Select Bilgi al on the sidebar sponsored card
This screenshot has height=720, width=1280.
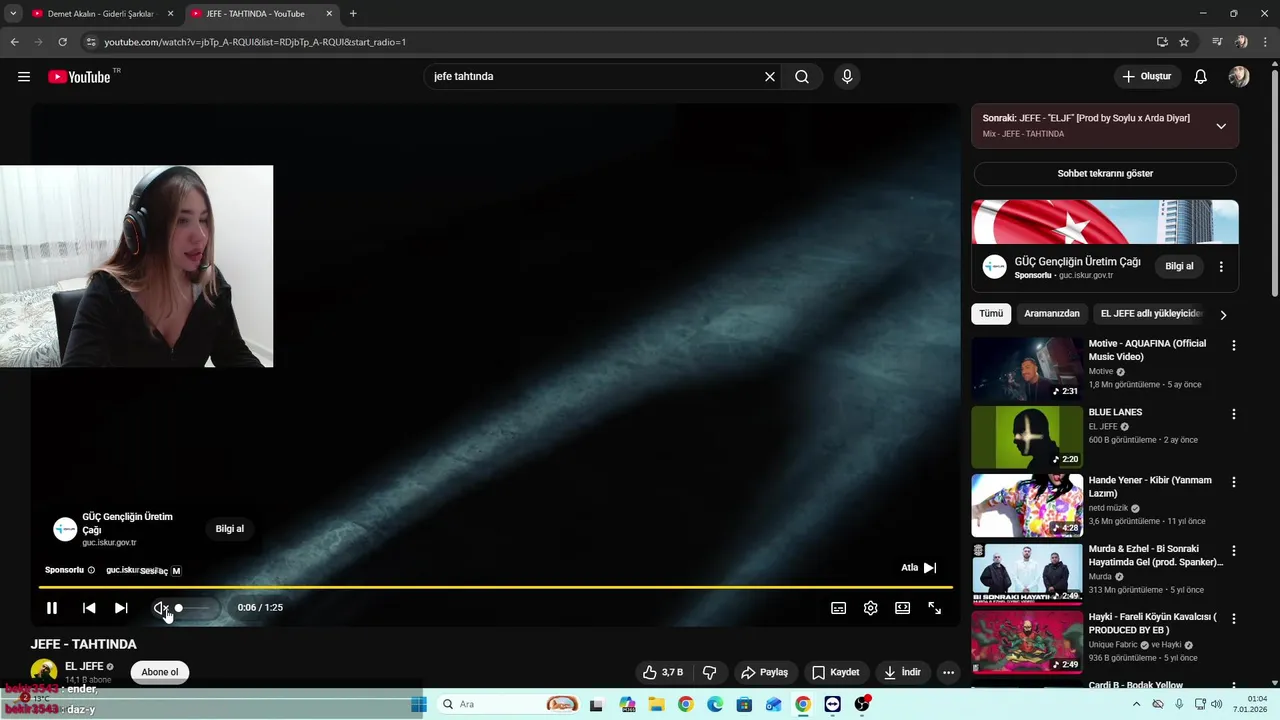coord(1180,267)
